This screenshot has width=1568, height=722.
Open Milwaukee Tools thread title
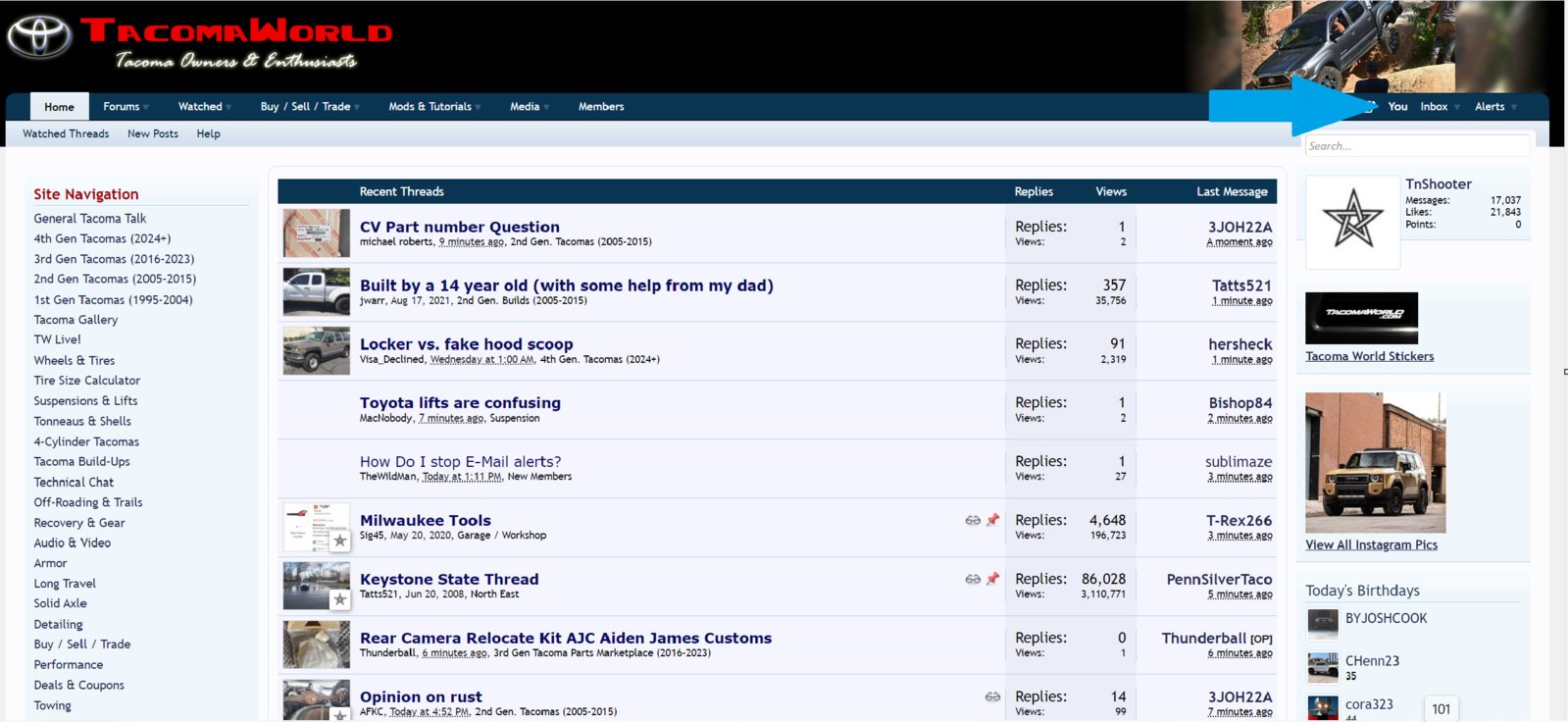pos(426,521)
